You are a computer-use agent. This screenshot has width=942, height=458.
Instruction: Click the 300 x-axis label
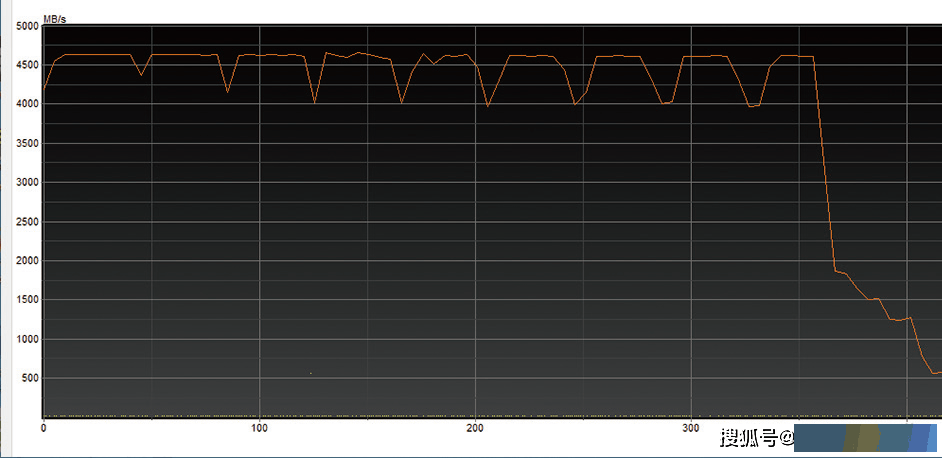point(691,429)
